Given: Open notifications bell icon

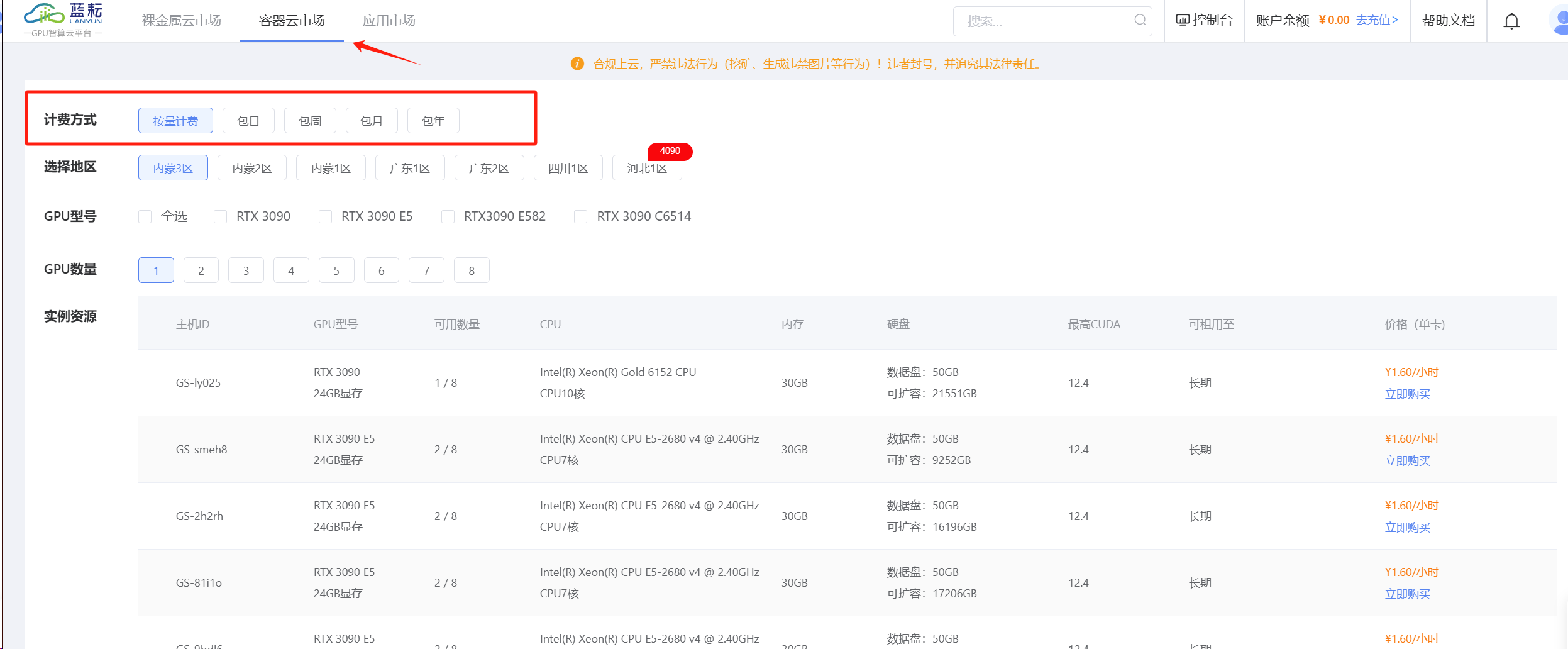Looking at the screenshot, I should [1511, 21].
